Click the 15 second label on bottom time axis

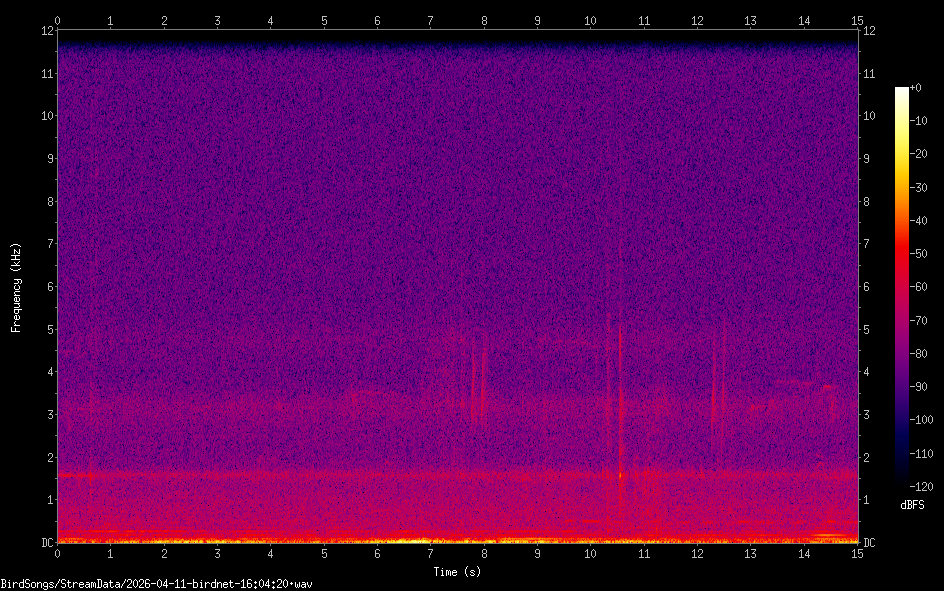[x=856, y=553]
